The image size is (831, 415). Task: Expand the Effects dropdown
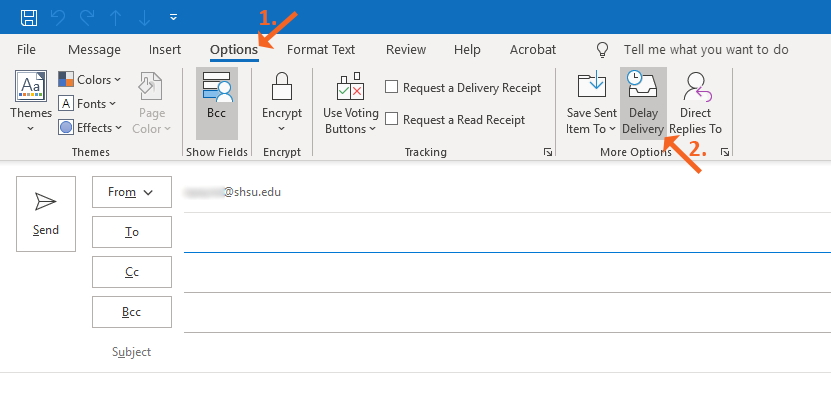tap(89, 127)
